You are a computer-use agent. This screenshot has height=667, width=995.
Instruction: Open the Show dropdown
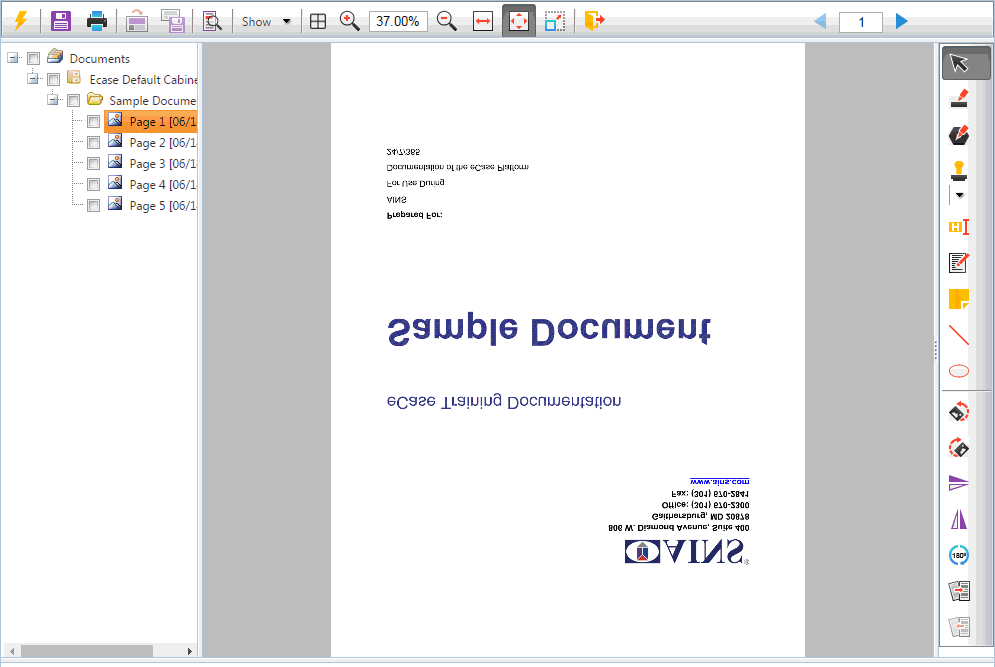pyautogui.click(x=266, y=22)
